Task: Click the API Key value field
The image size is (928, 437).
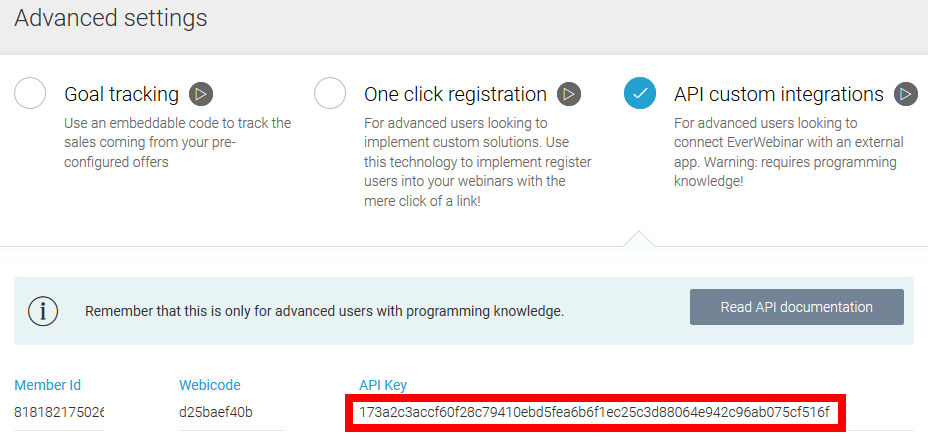Action: point(594,412)
